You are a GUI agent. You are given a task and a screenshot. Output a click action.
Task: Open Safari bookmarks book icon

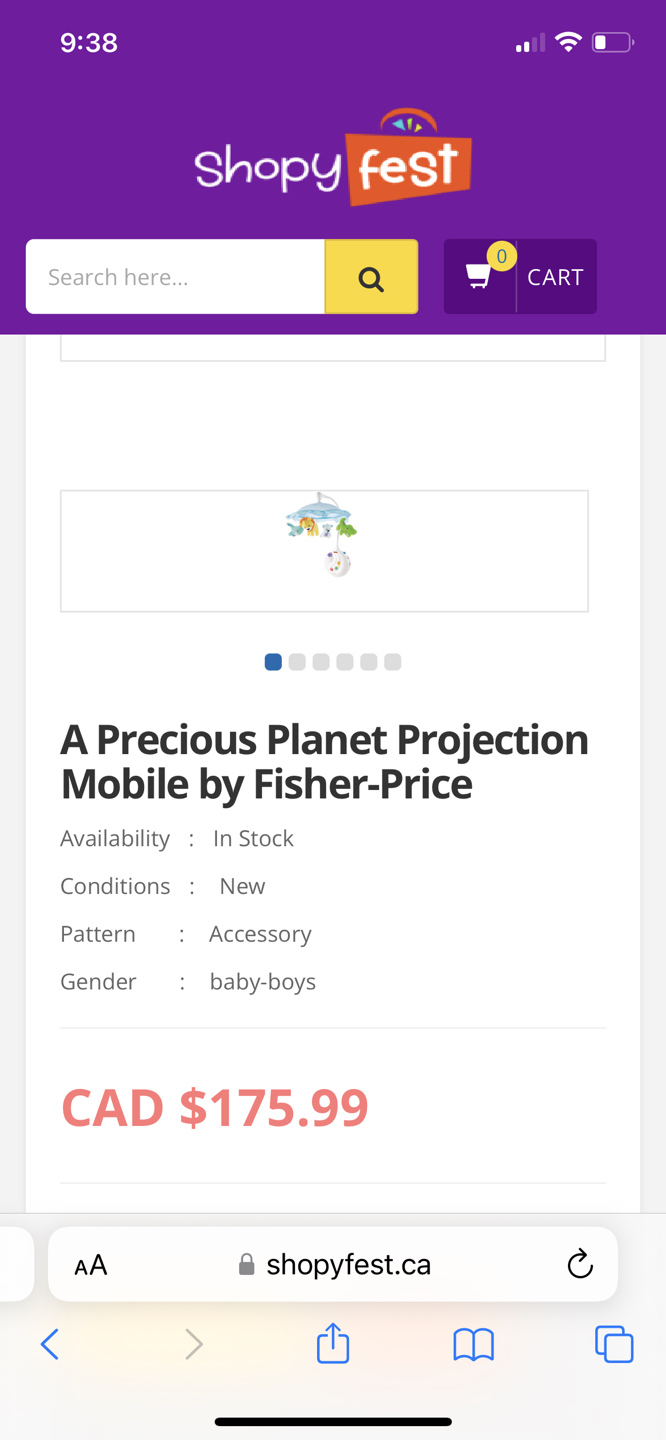point(473,1344)
